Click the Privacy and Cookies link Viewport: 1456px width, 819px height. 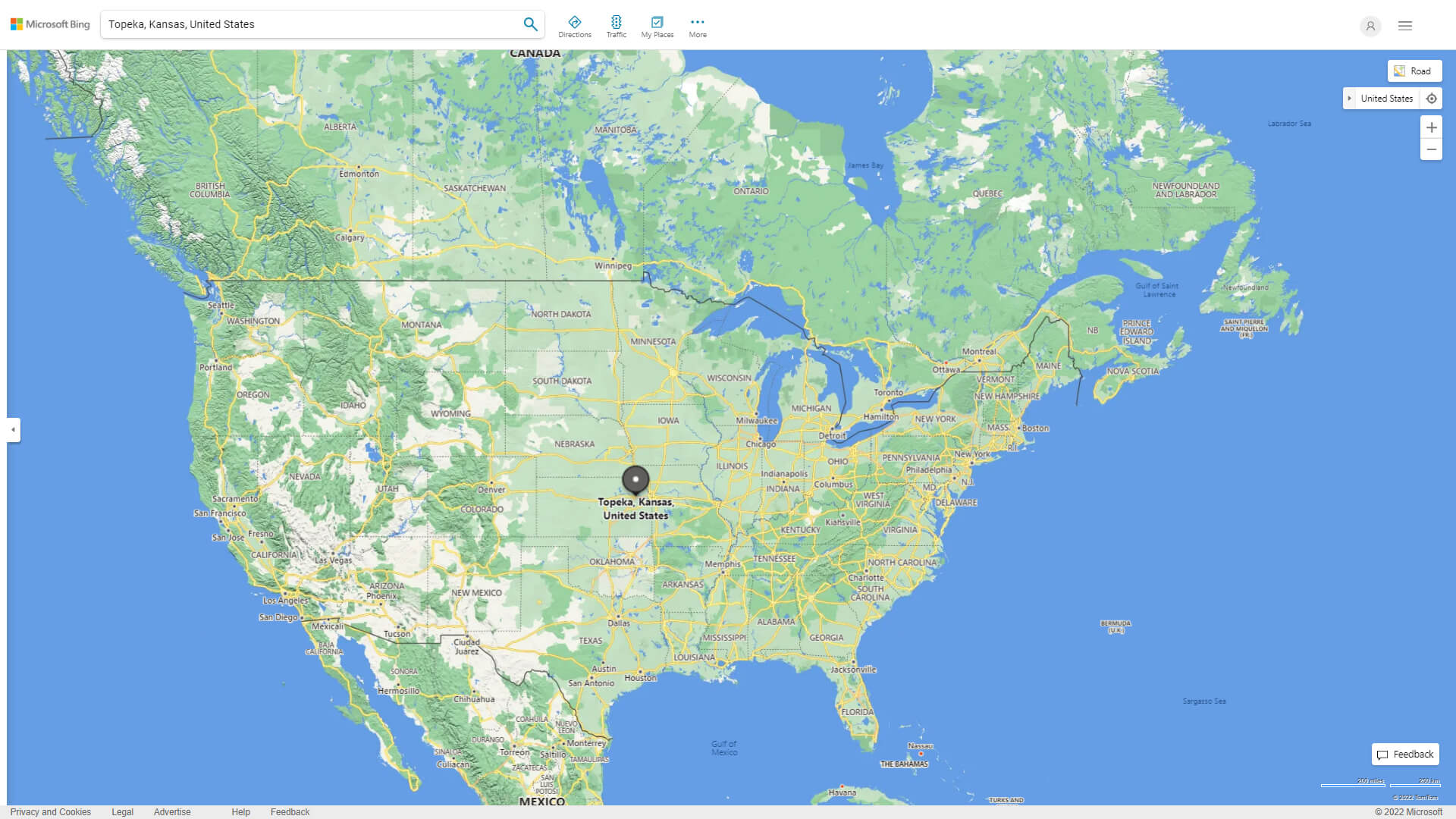click(x=50, y=812)
